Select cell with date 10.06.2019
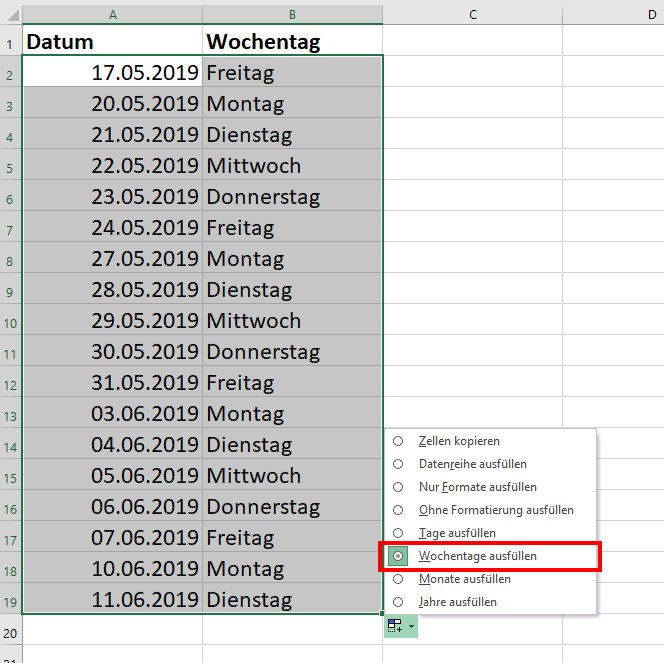664x663 pixels. [113, 567]
